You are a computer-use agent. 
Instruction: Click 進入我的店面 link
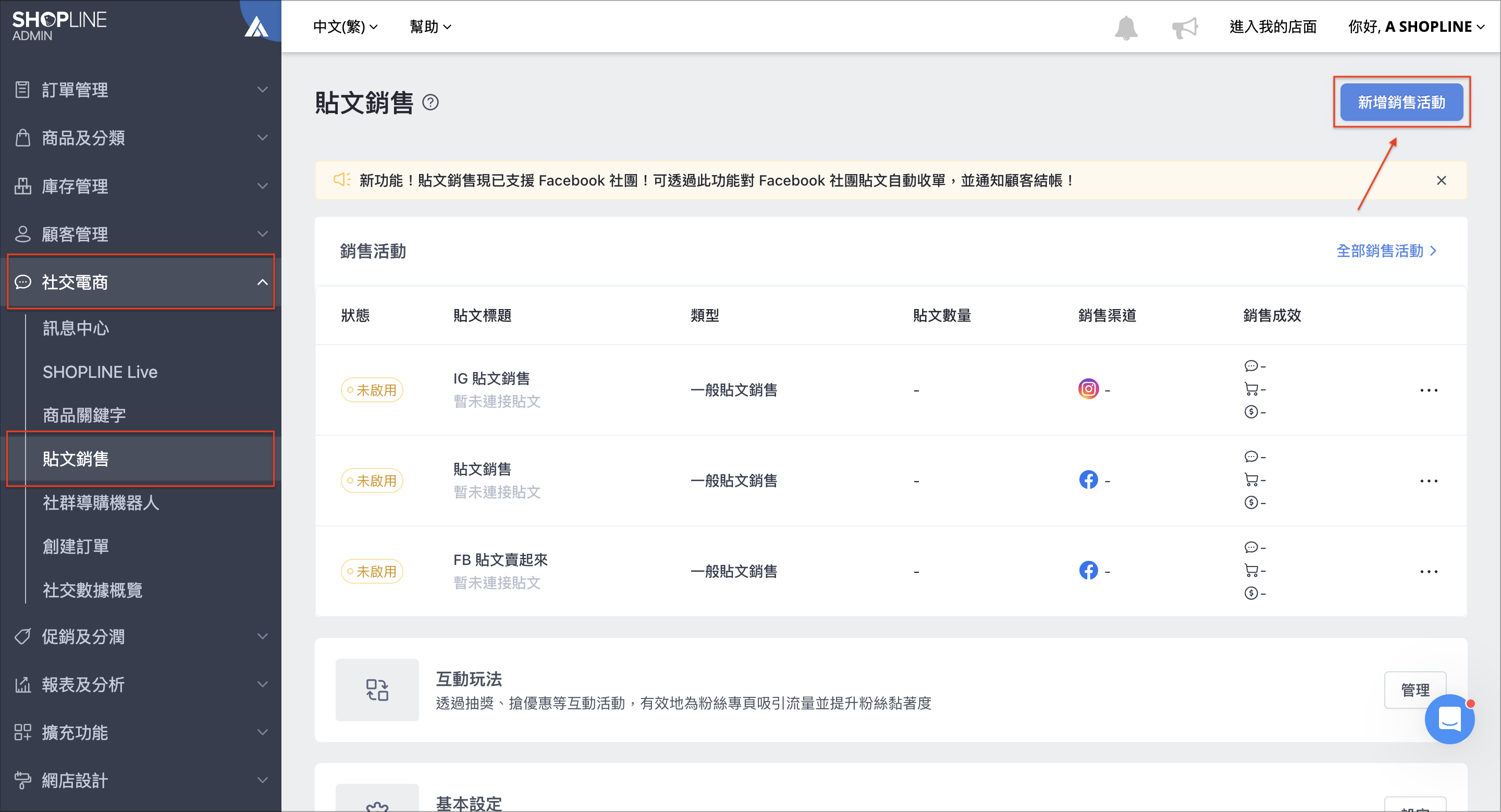[1273, 27]
